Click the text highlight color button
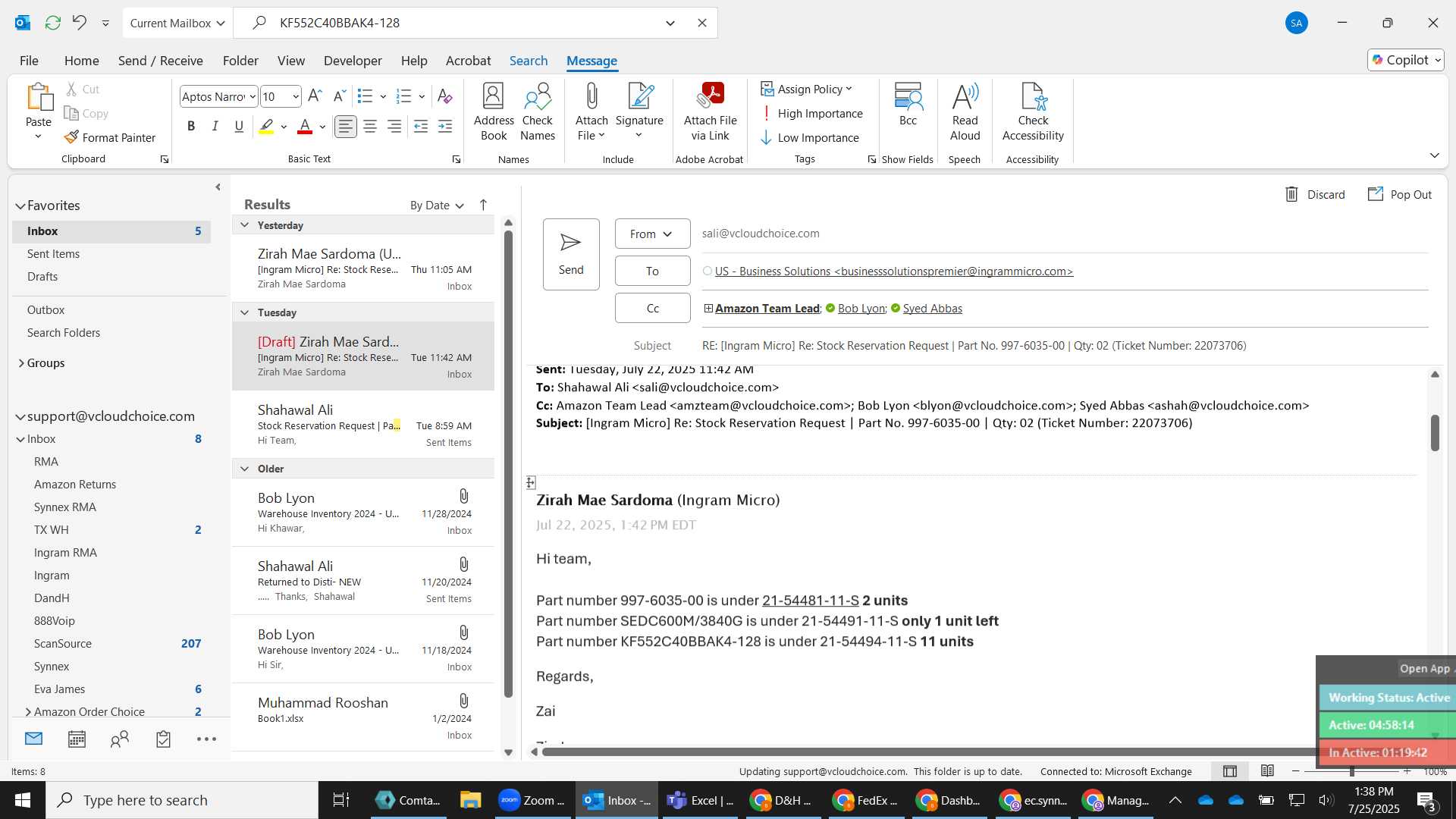 (x=266, y=127)
